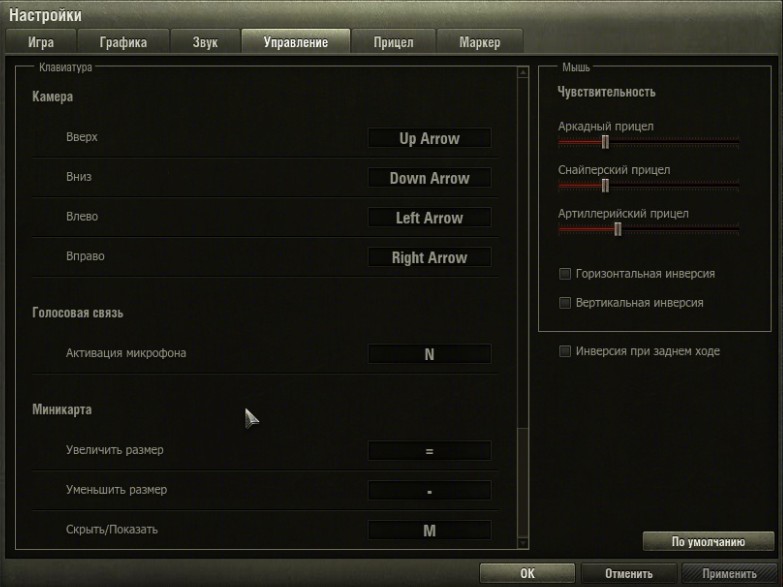783x587 pixels.
Task: Adjust the Аркадный прицел sensitivity slider
Action: (605, 142)
